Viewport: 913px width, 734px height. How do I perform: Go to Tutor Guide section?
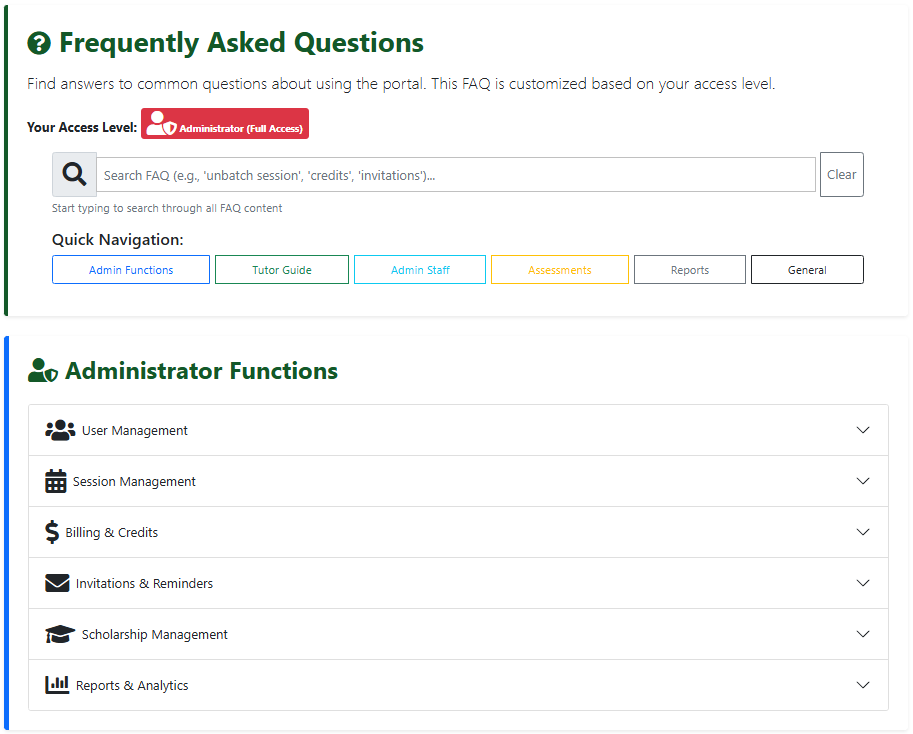(282, 270)
